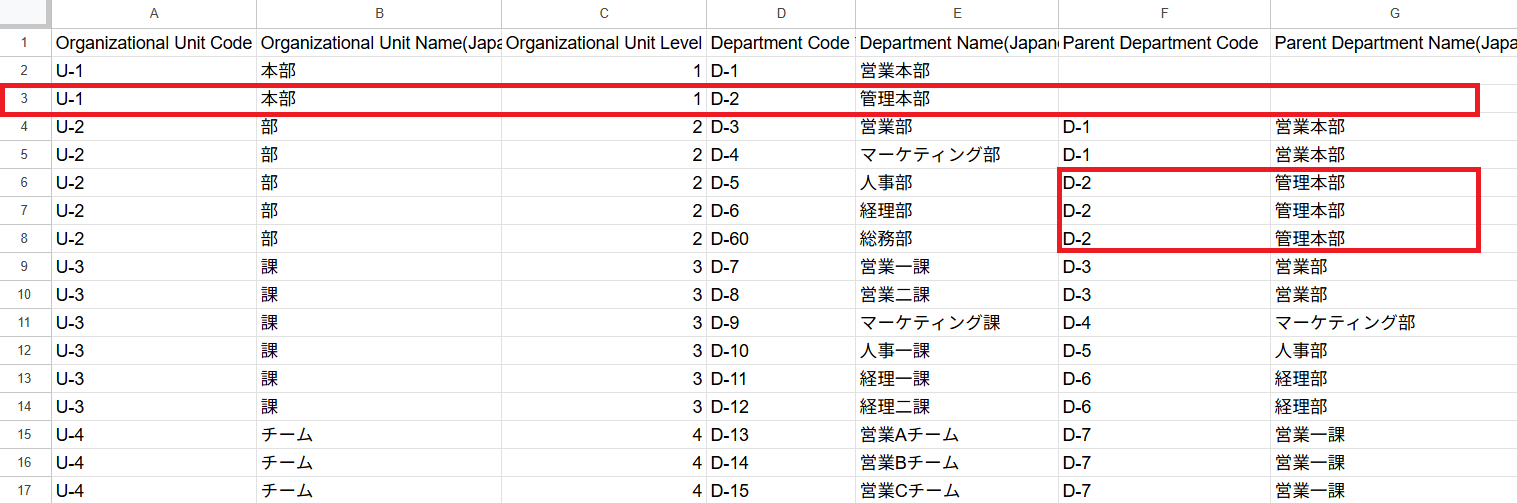Viewport: 1517px width, 503px height.
Task: Click the empty parent department code cell in row 2
Action: point(1164,71)
